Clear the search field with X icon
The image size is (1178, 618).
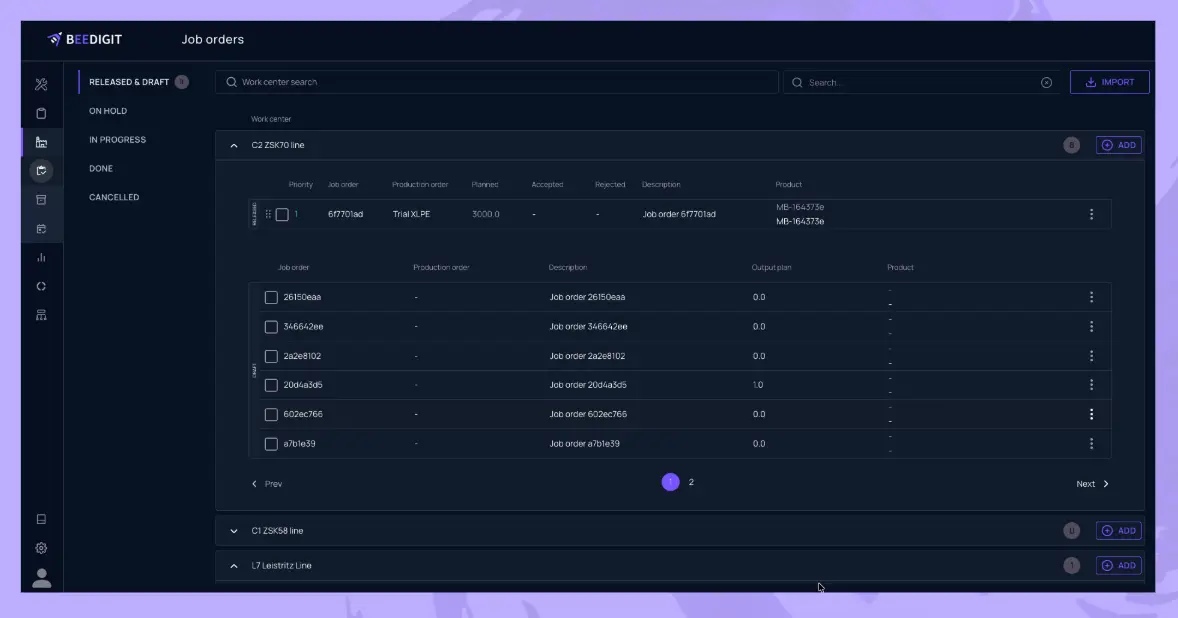(x=1047, y=83)
